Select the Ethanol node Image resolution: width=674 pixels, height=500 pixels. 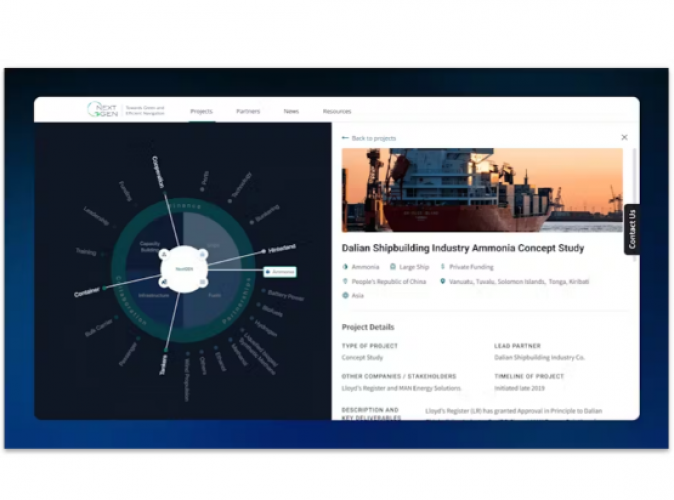220,359
